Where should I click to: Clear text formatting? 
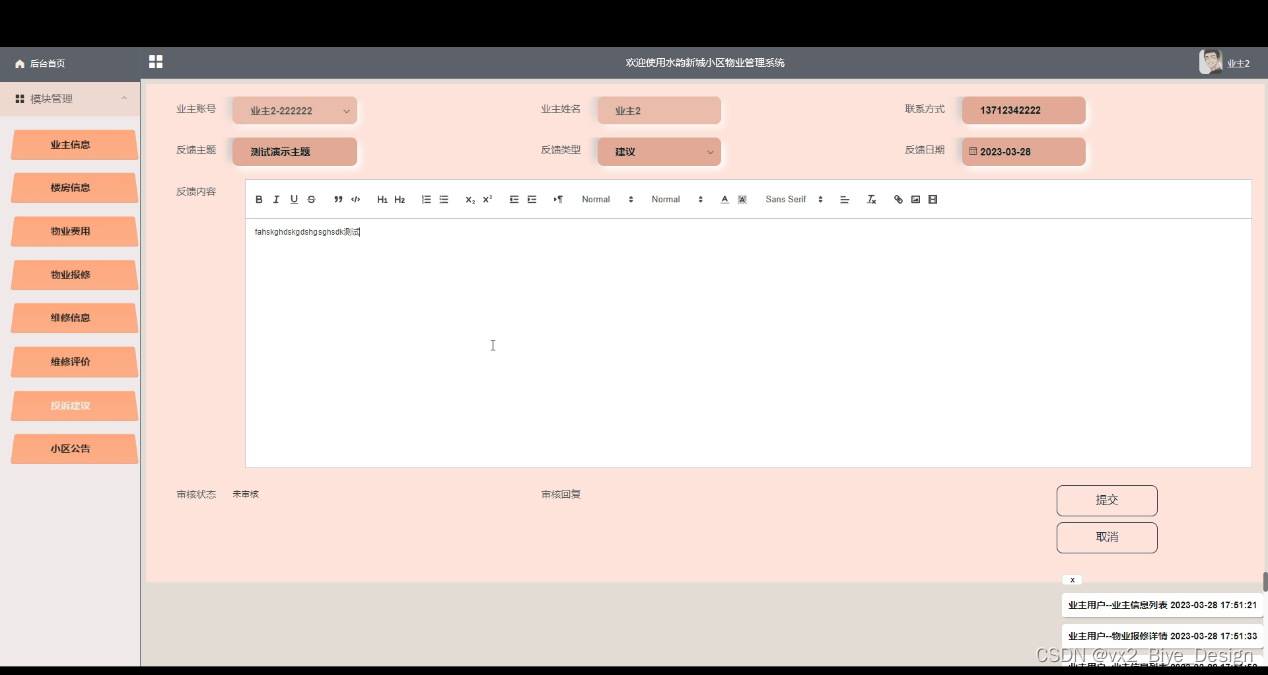871,200
